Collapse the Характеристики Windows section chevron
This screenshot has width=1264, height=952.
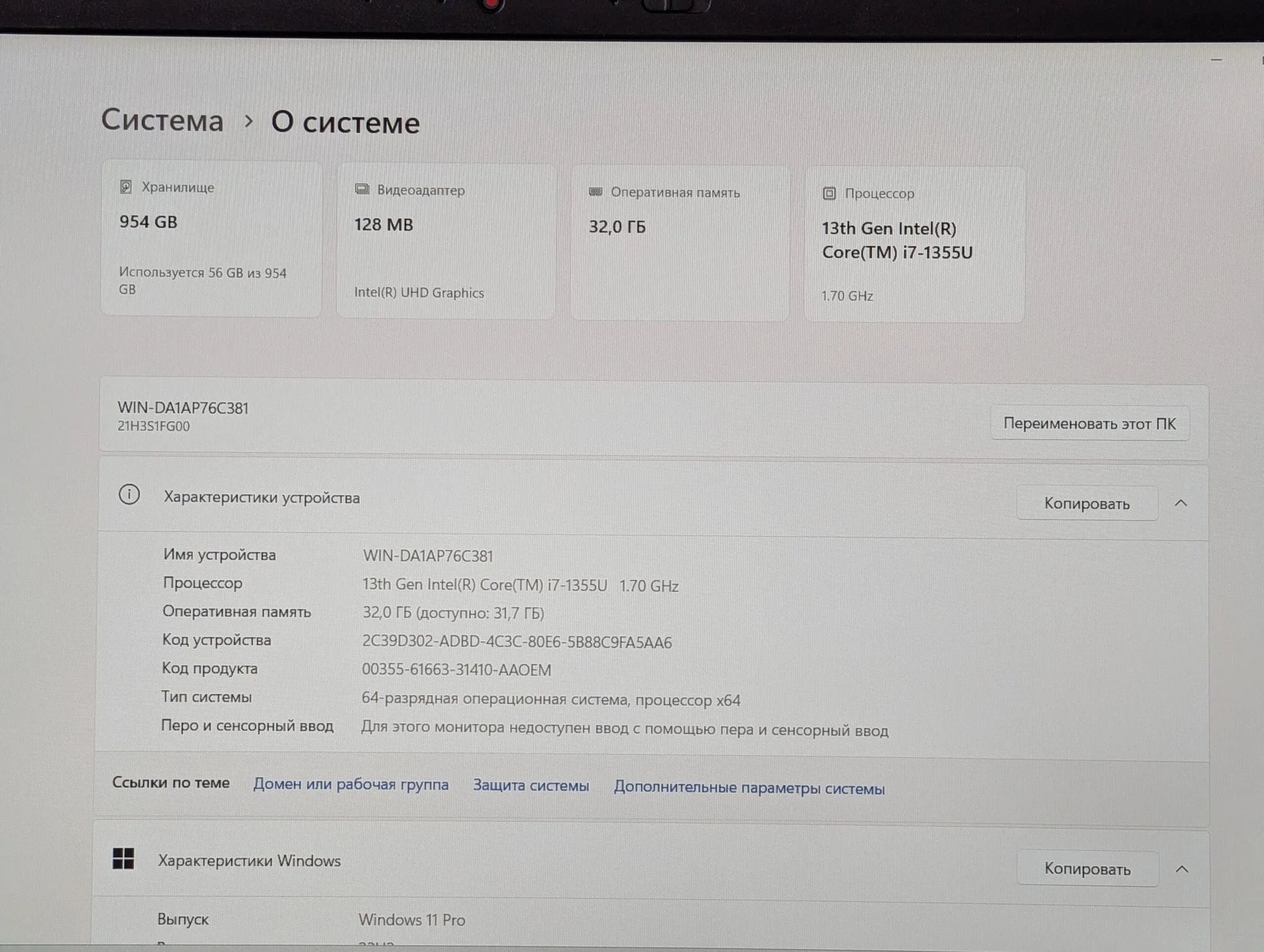(x=1181, y=869)
